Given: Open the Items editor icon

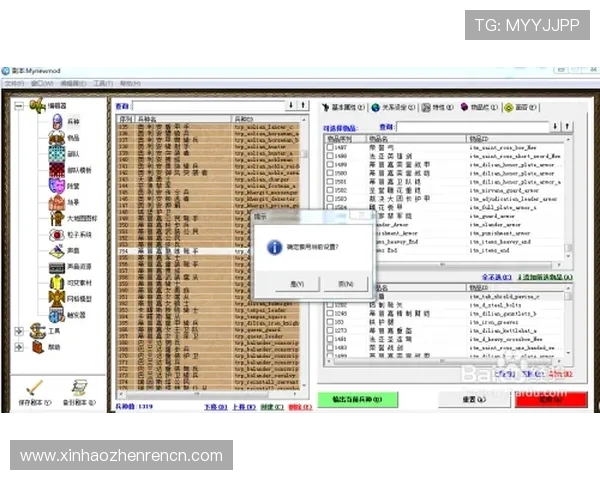Looking at the screenshot, I should pyautogui.click(x=57, y=137).
